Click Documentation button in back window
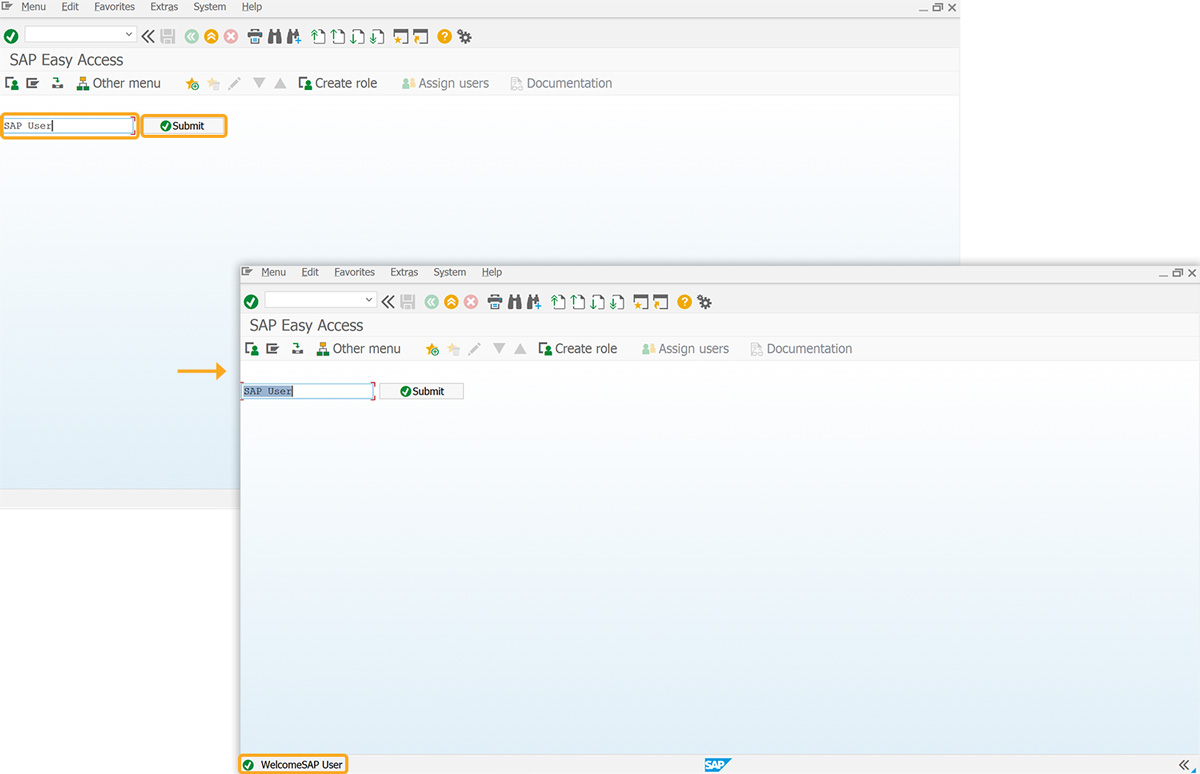This screenshot has width=1200, height=774. click(x=561, y=84)
